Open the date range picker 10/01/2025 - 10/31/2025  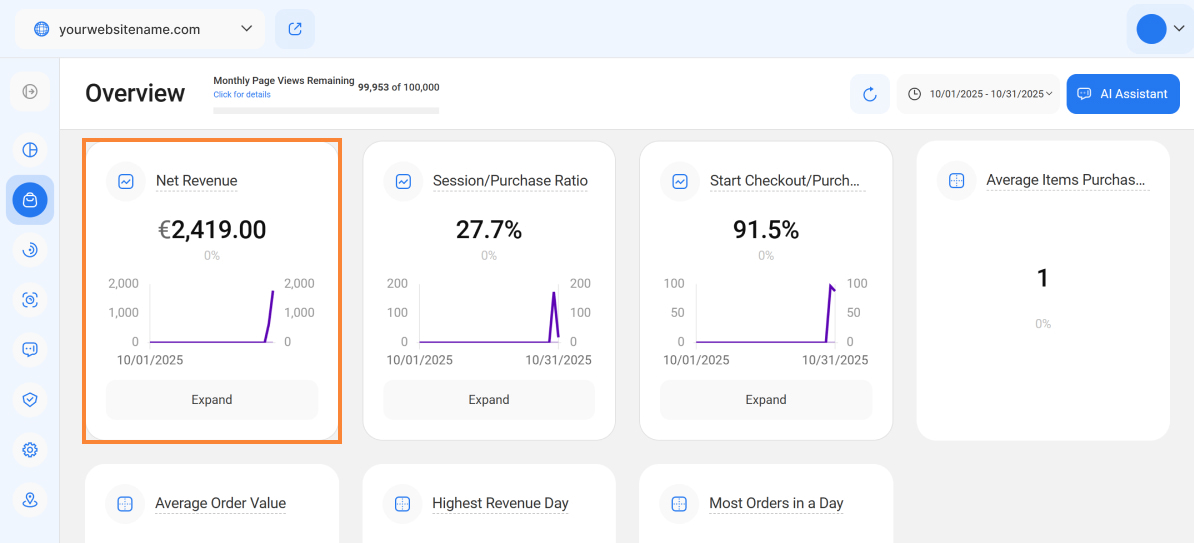978,94
